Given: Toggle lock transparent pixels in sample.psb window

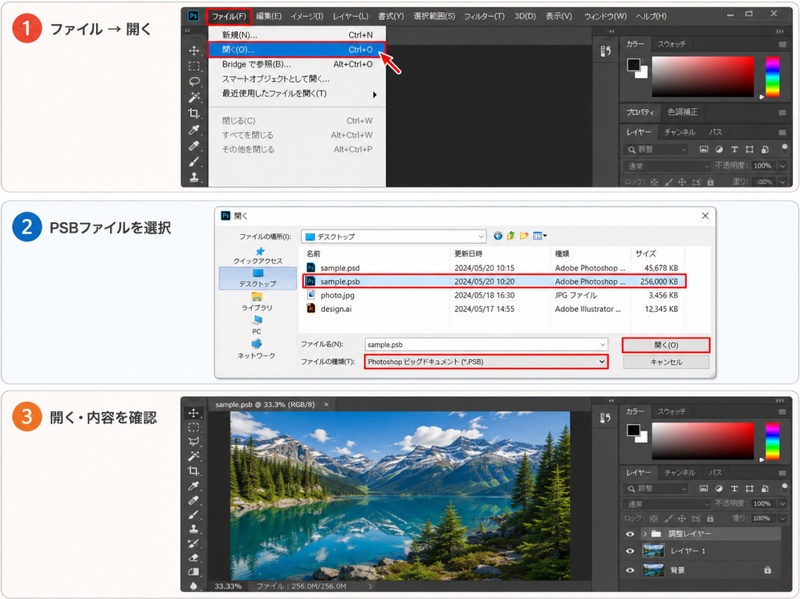Looking at the screenshot, I should point(654,518).
